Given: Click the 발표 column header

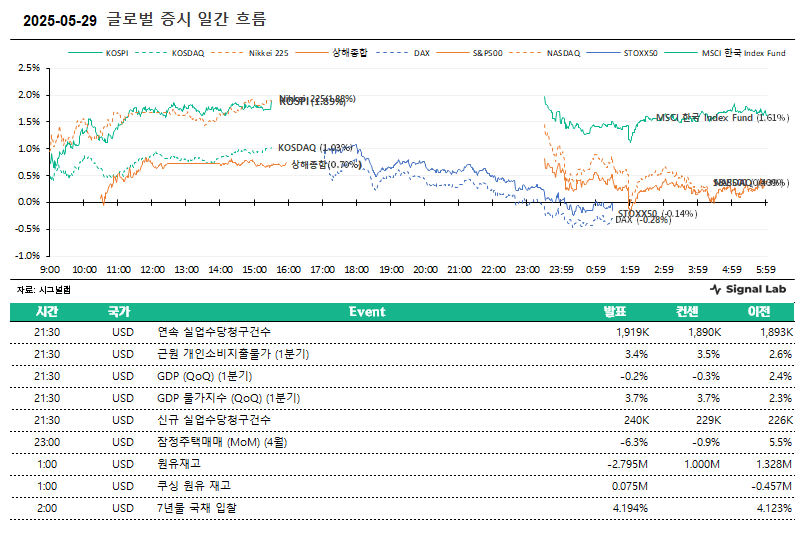Looking at the screenshot, I should click(615, 312).
